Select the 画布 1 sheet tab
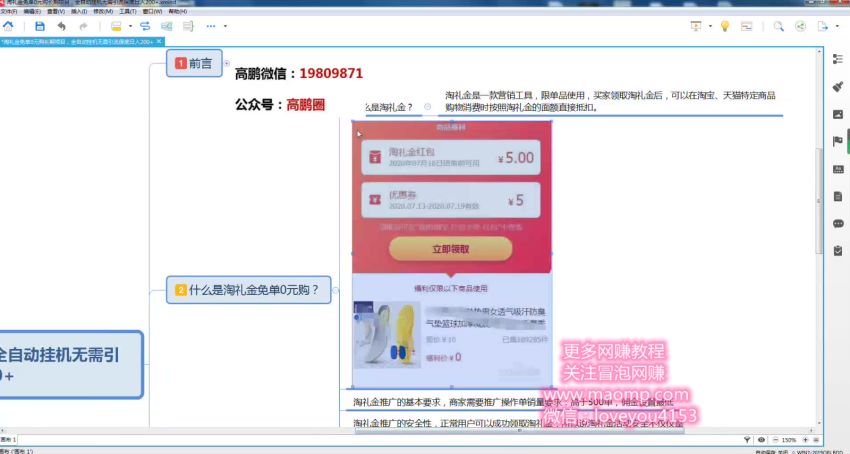 click(x=8, y=439)
